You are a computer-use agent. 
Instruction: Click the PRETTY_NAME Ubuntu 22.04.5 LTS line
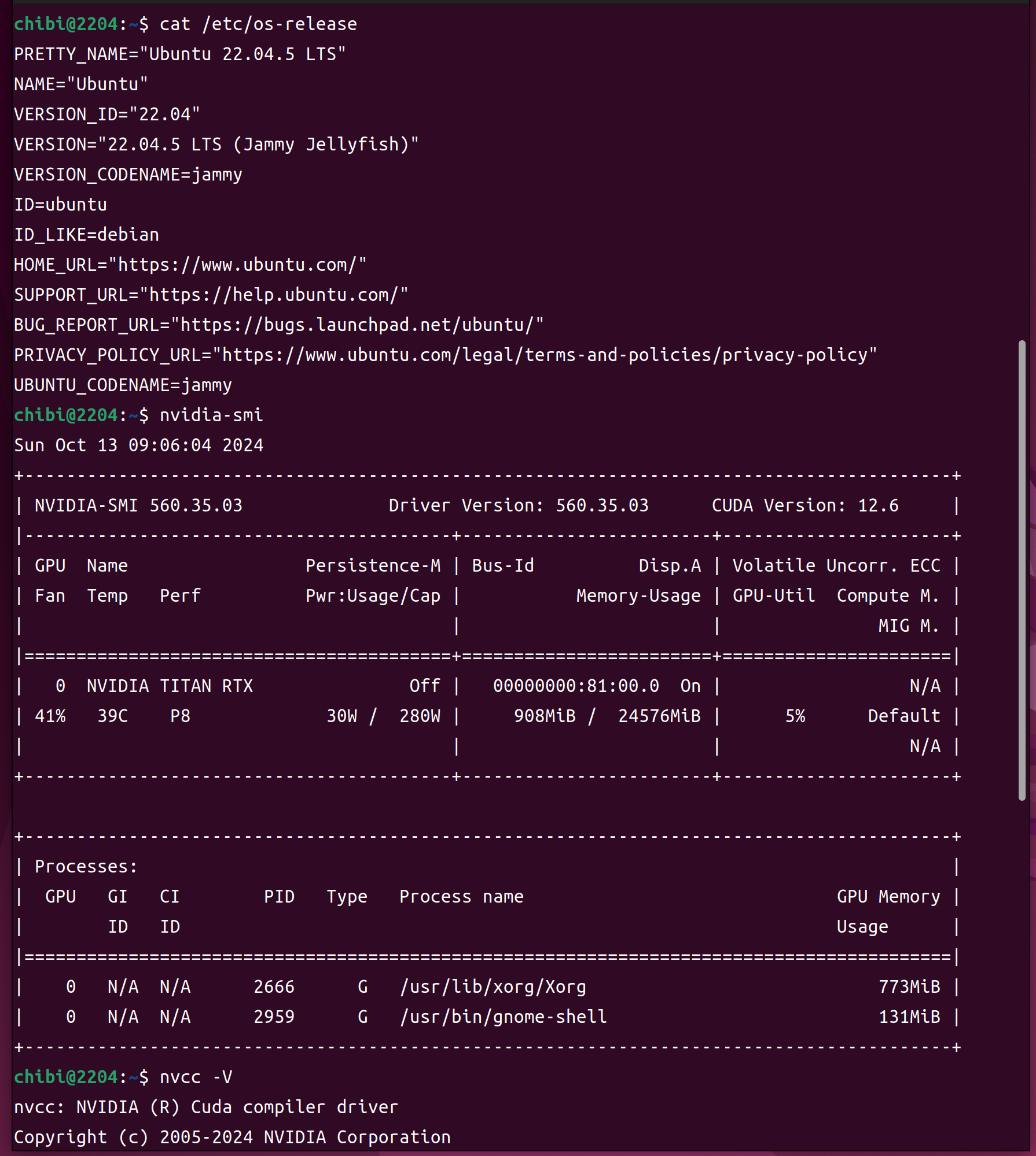point(179,54)
